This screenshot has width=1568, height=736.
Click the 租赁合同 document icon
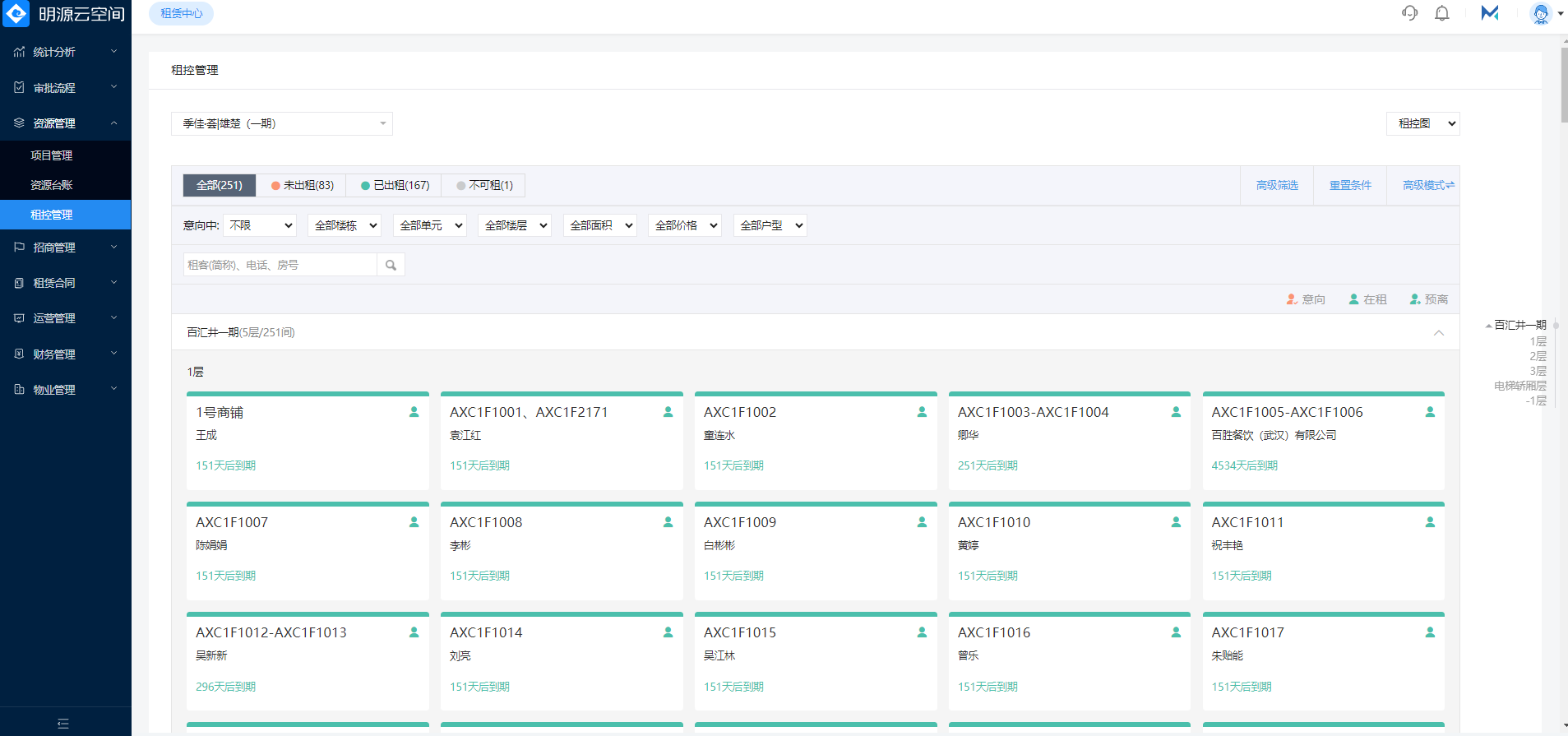[19, 283]
